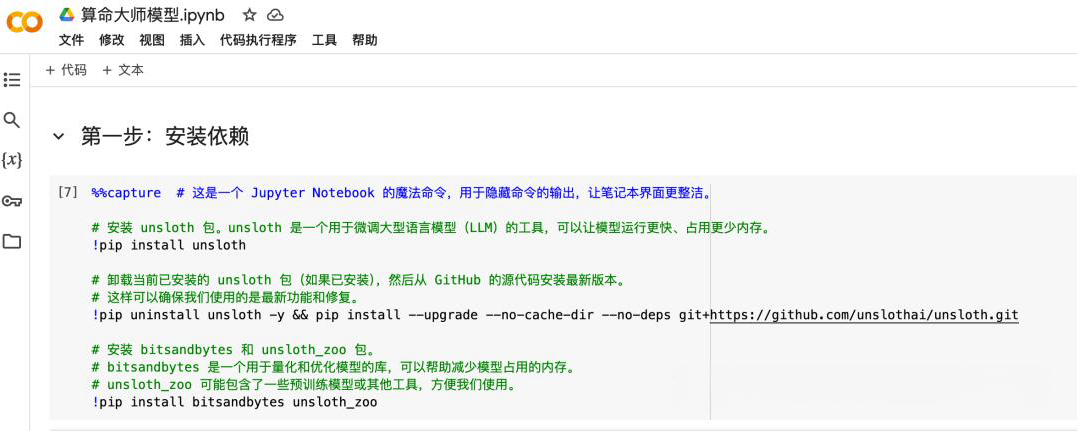Open the github.com/unslothai/unsloth.git link
The width and height of the screenshot is (1077, 431).
[864, 316]
